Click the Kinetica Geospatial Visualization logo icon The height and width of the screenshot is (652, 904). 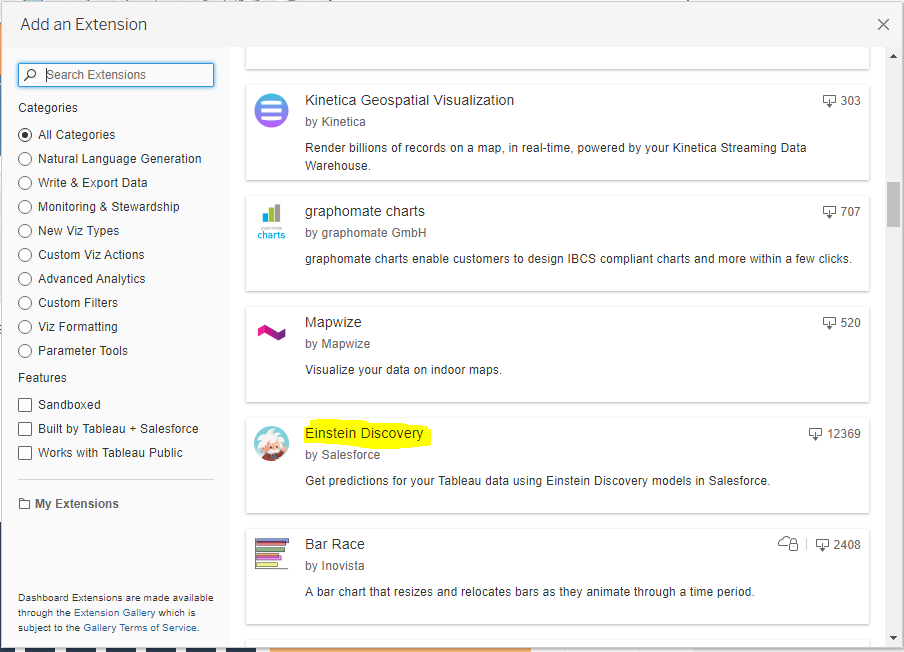point(272,110)
